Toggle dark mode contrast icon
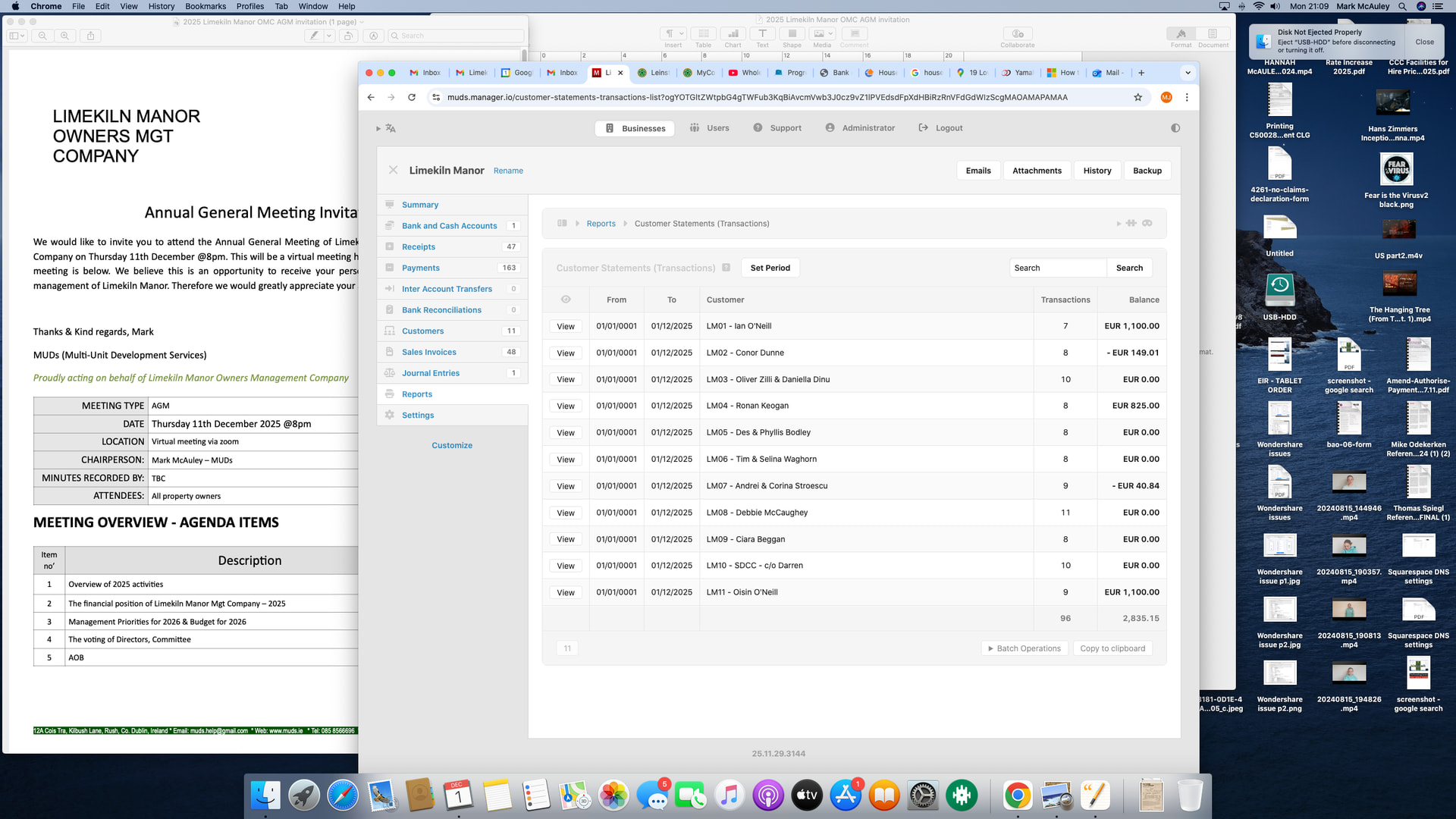The image size is (1456, 819). [1175, 128]
